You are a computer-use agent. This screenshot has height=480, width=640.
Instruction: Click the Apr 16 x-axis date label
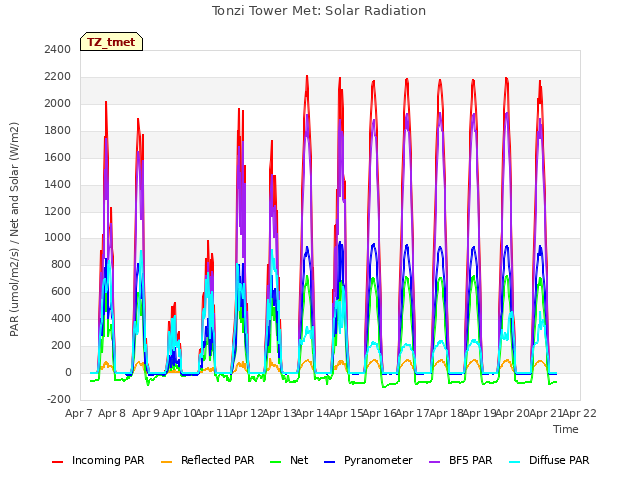click(x=380, y=413)
